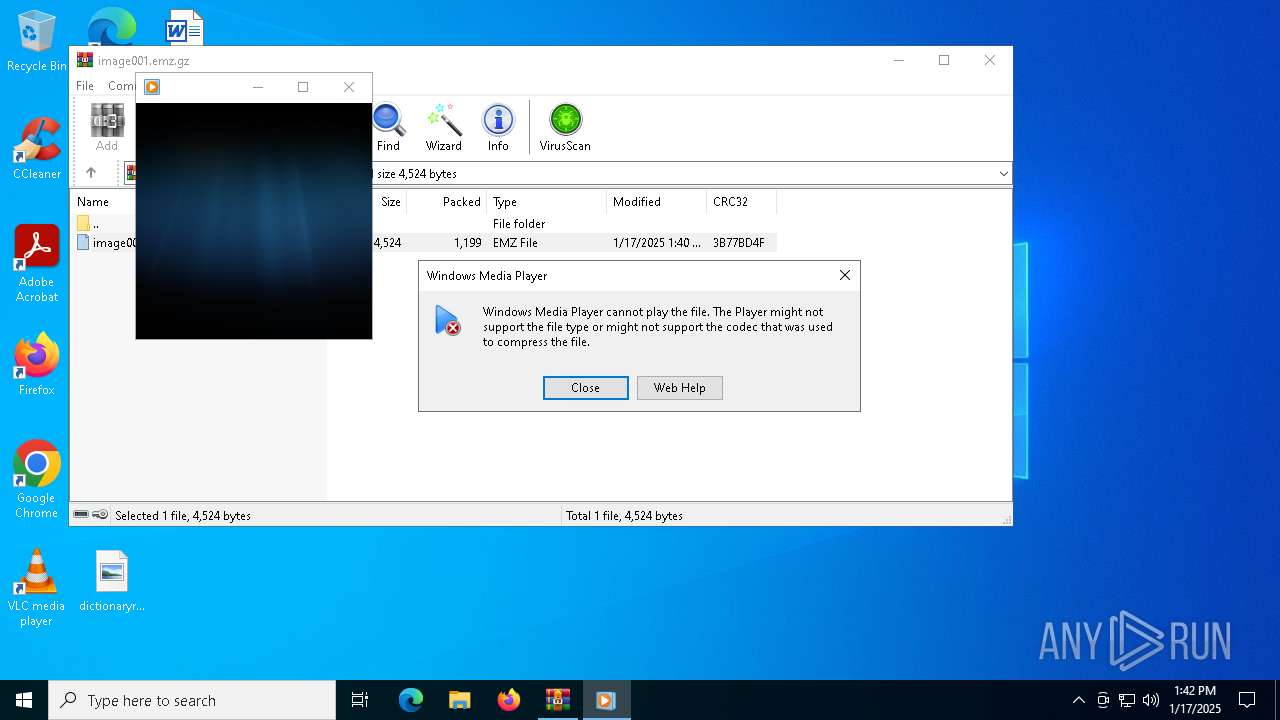The image size is (1280, 720).
Task: Click the Windows Media Player title icon
Action: click(152, 87)
